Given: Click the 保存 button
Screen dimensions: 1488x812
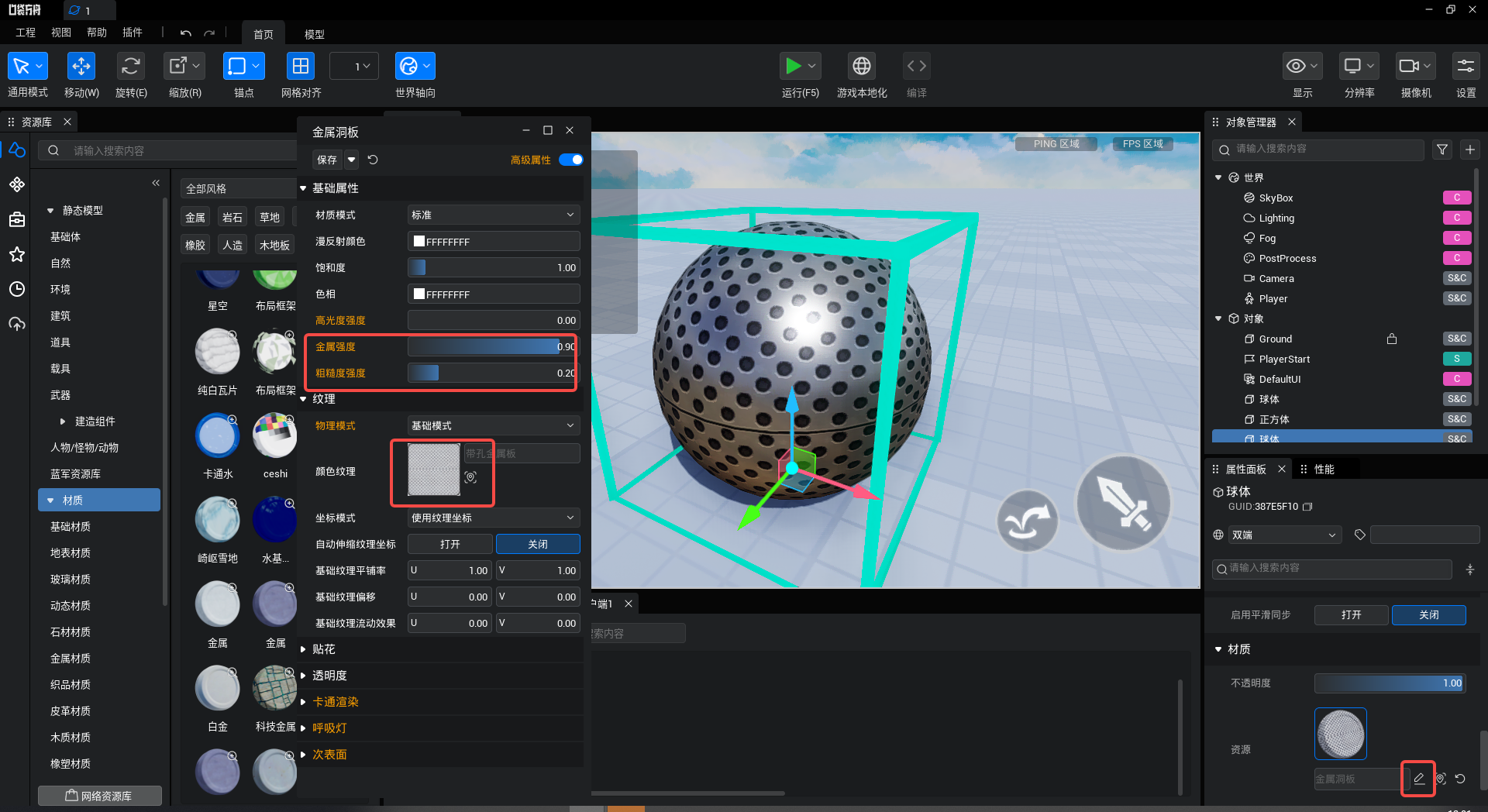Looking at the screenshot, I should click(x=327, y=160).
